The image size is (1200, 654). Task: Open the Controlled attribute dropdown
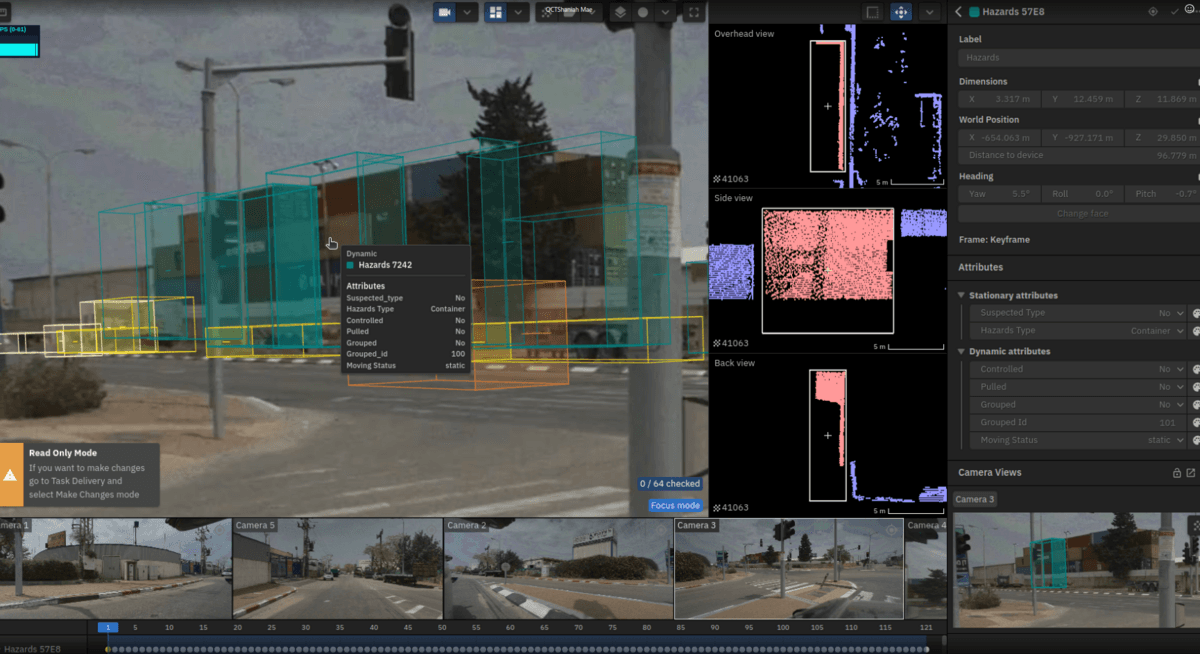[x=1076, y=369]
